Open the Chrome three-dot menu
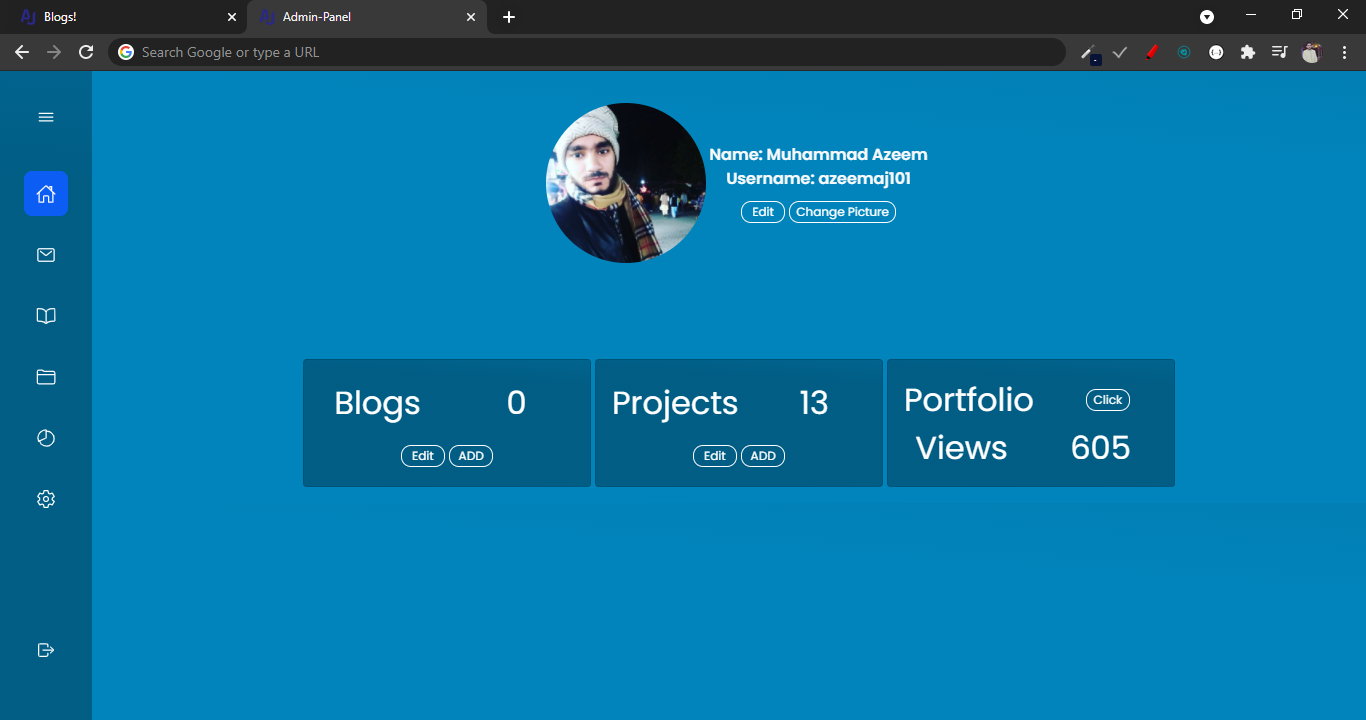Screen dimensions: 1366x720 1343,52
